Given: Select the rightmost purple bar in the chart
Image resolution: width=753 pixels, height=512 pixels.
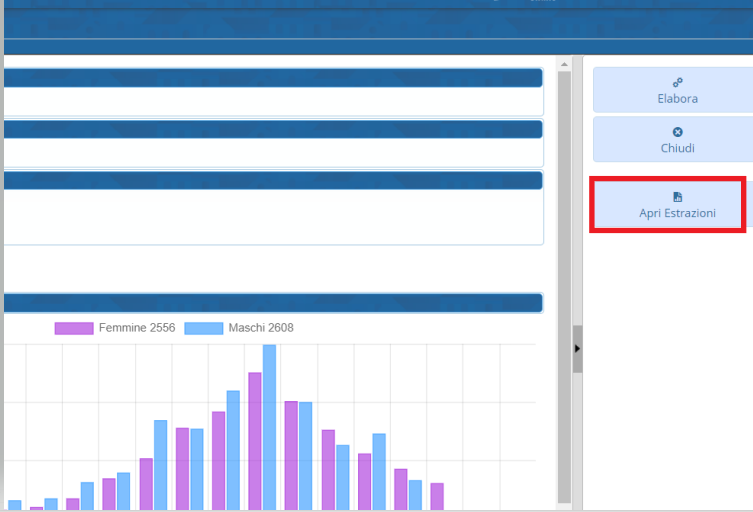Looking at the screenshot, I should (437, 496).
